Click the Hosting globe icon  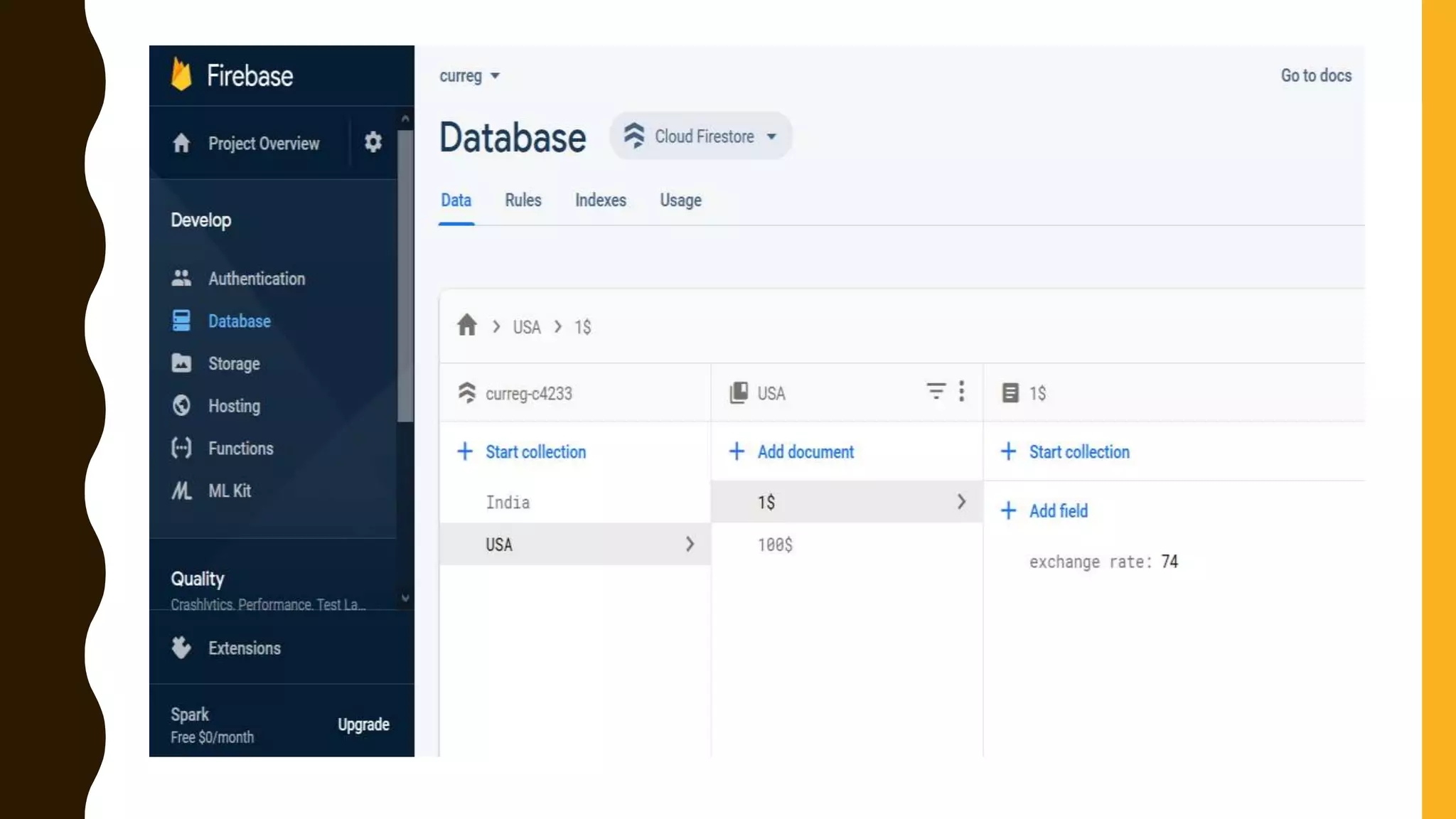[181, 405]
